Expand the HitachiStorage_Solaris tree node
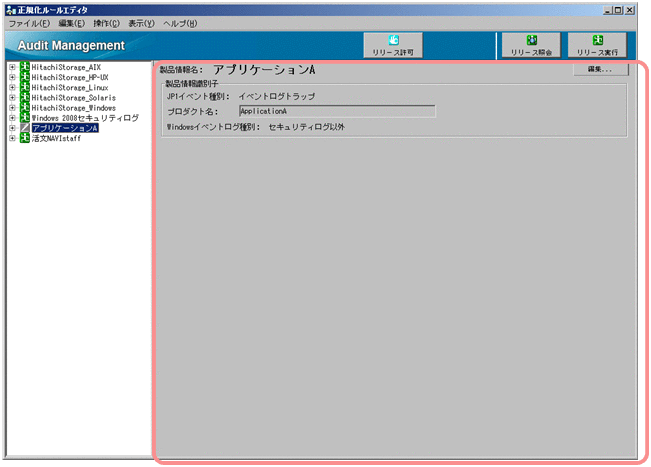 pos(12,98)
